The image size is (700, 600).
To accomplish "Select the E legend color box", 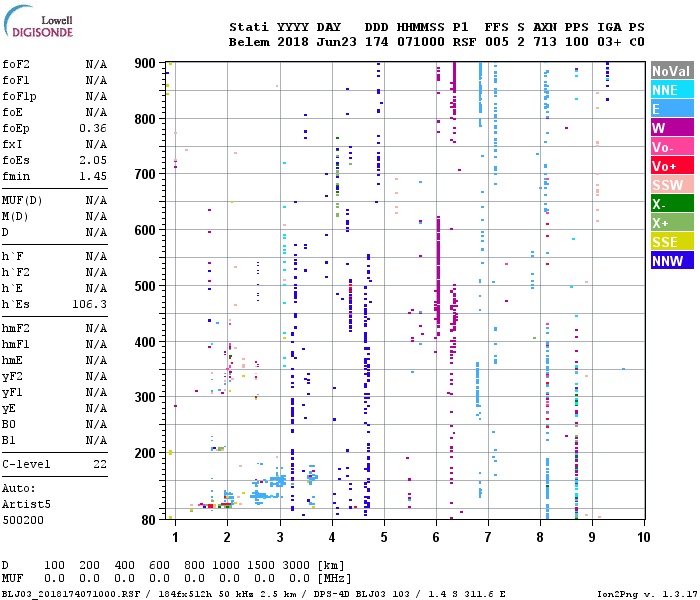I will [672, 108].
